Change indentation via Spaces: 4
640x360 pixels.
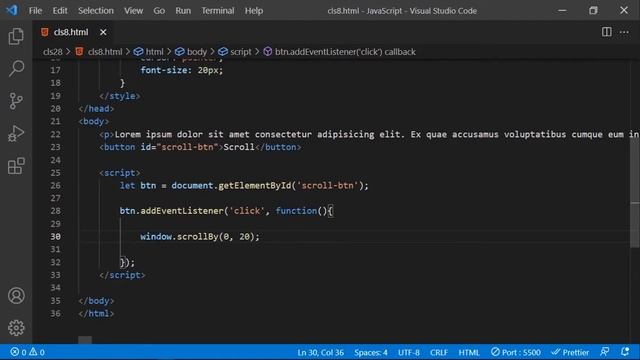tap(371, 352)
